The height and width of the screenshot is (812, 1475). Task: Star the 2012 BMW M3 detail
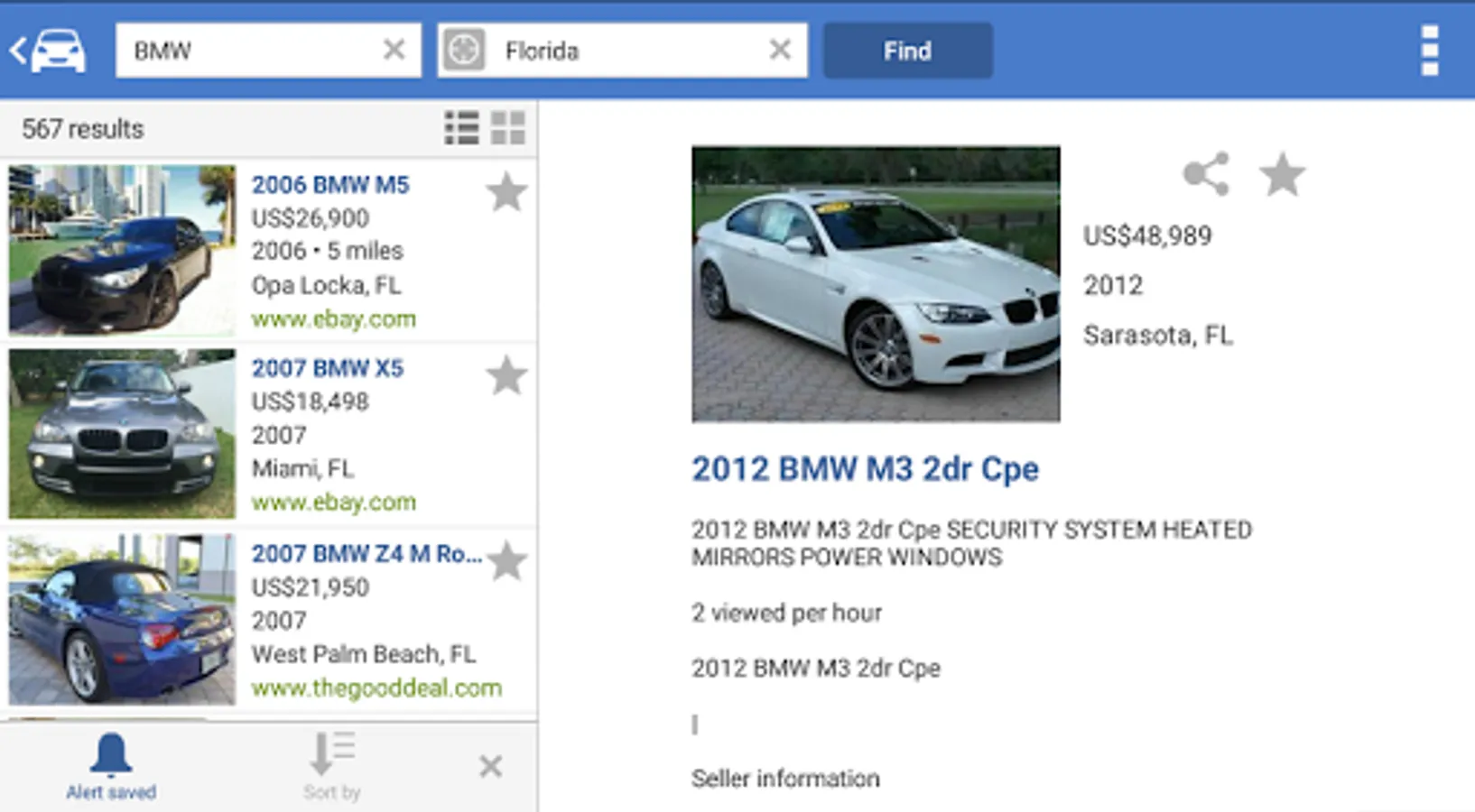point(1282,174)
